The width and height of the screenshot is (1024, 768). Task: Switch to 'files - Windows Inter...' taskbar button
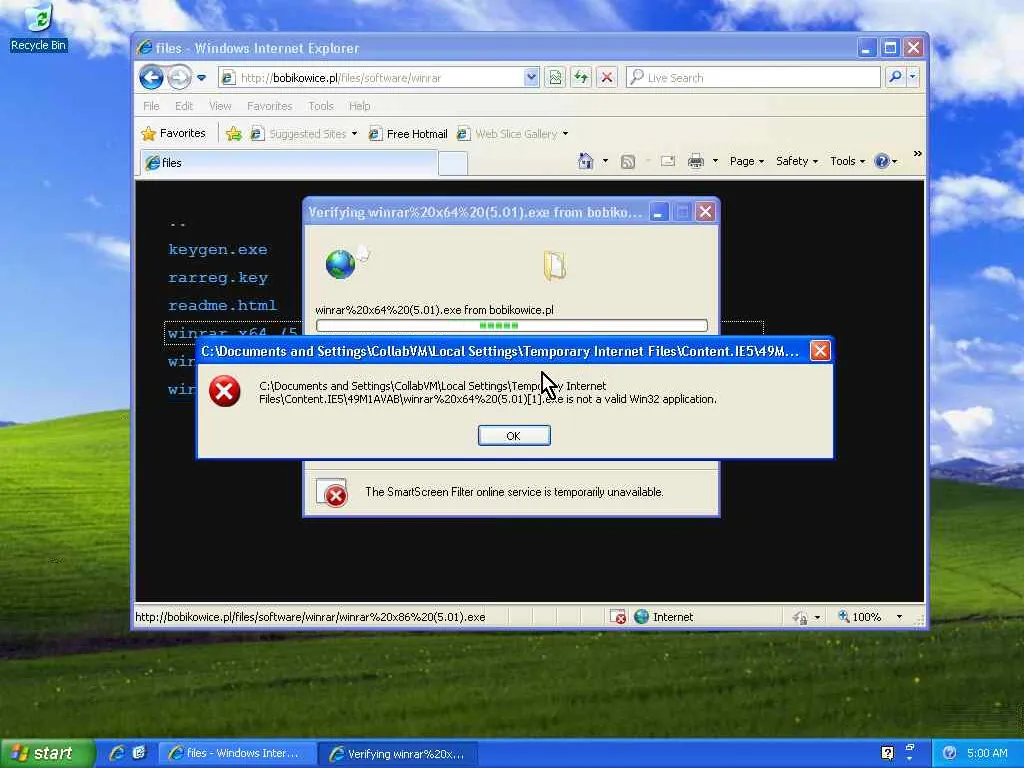point(238,754)
